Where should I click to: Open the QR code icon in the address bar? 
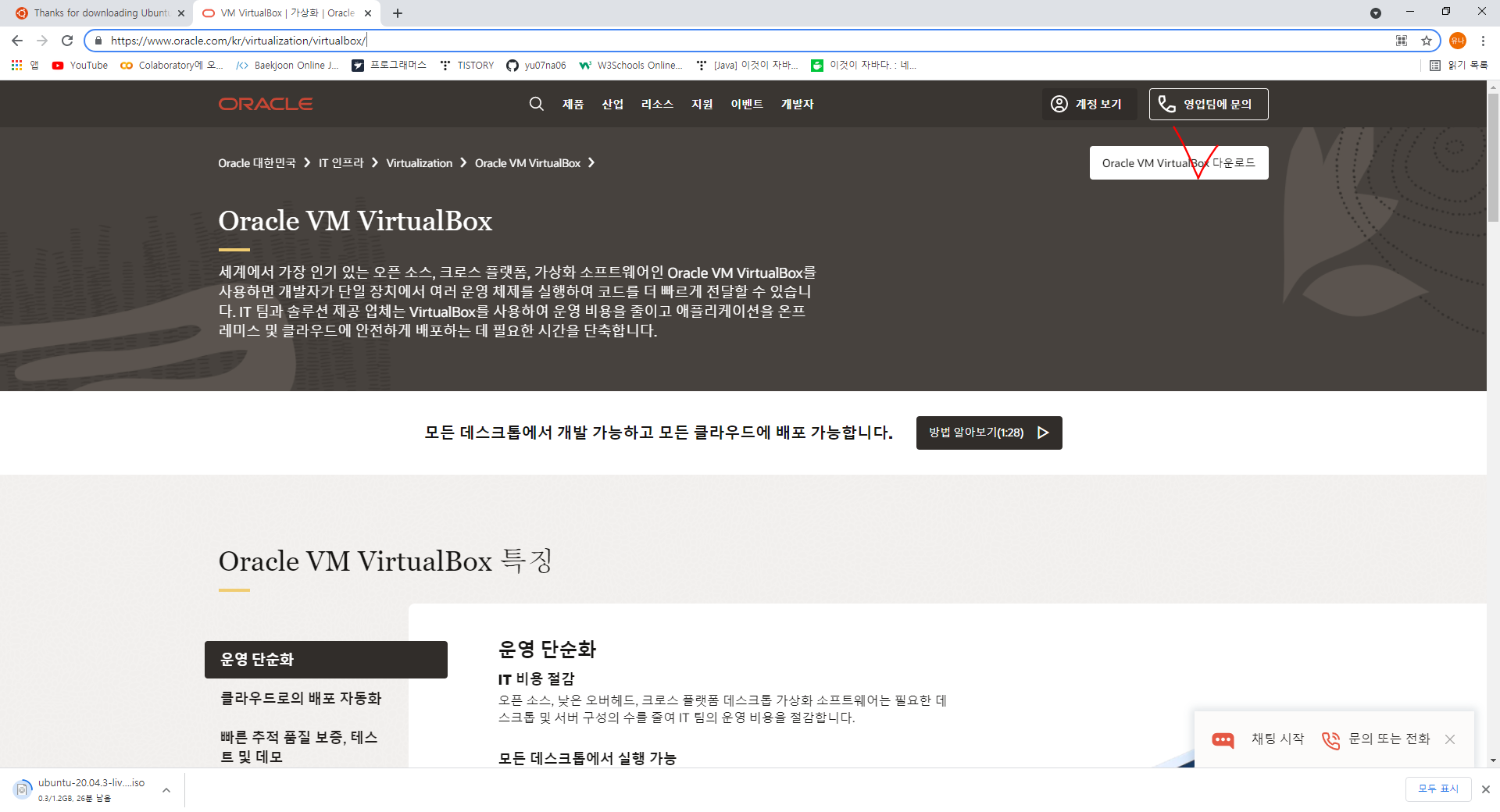(x=1402, y=41)
